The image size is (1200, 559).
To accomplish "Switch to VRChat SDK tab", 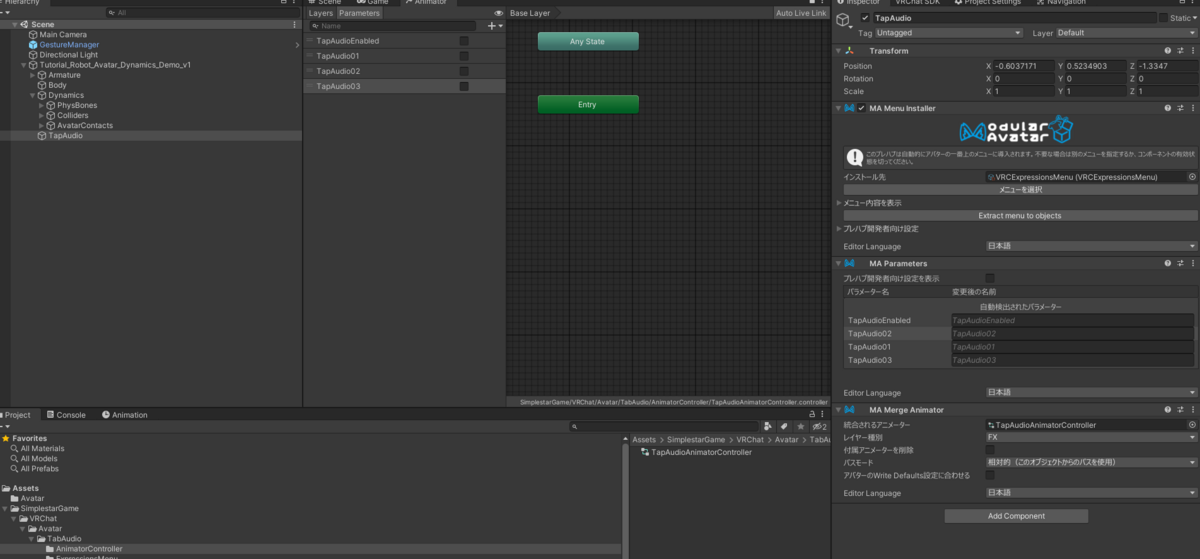I will tap(919, 3).
